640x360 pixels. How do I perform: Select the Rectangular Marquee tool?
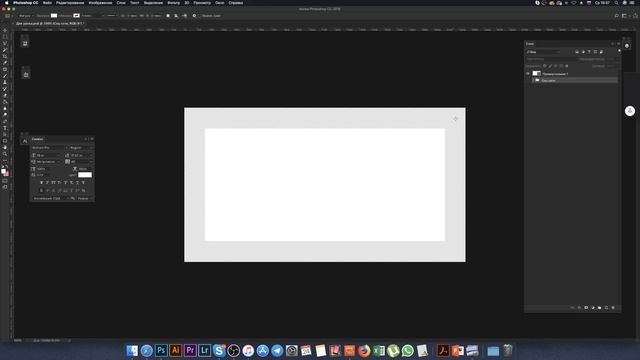pos(5,36)
